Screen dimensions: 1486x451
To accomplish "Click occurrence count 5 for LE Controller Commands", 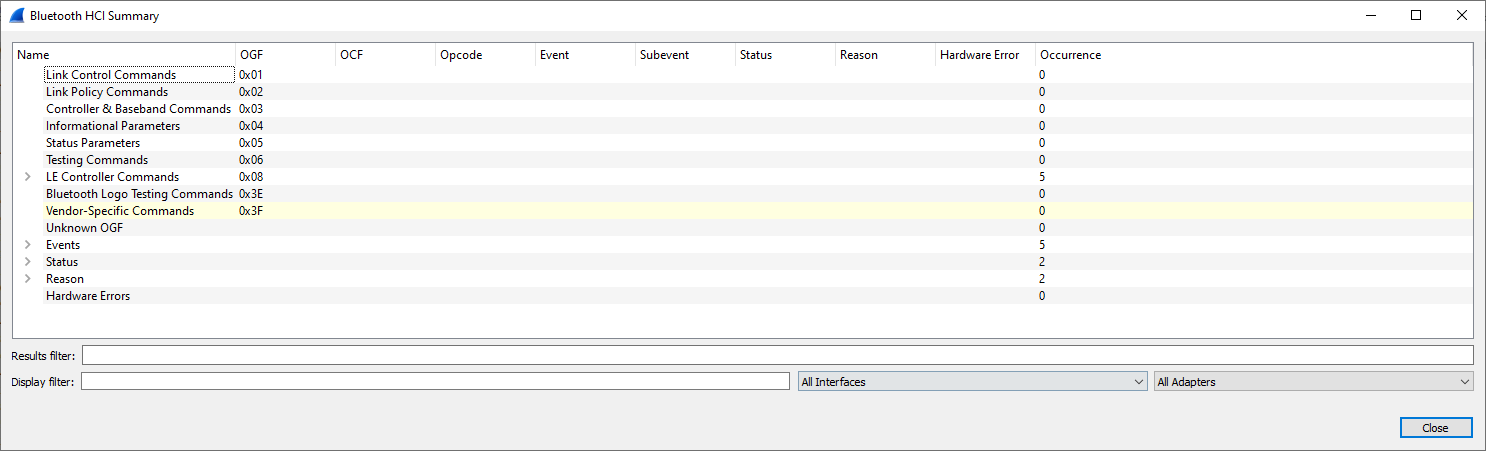I will 1042,177.
